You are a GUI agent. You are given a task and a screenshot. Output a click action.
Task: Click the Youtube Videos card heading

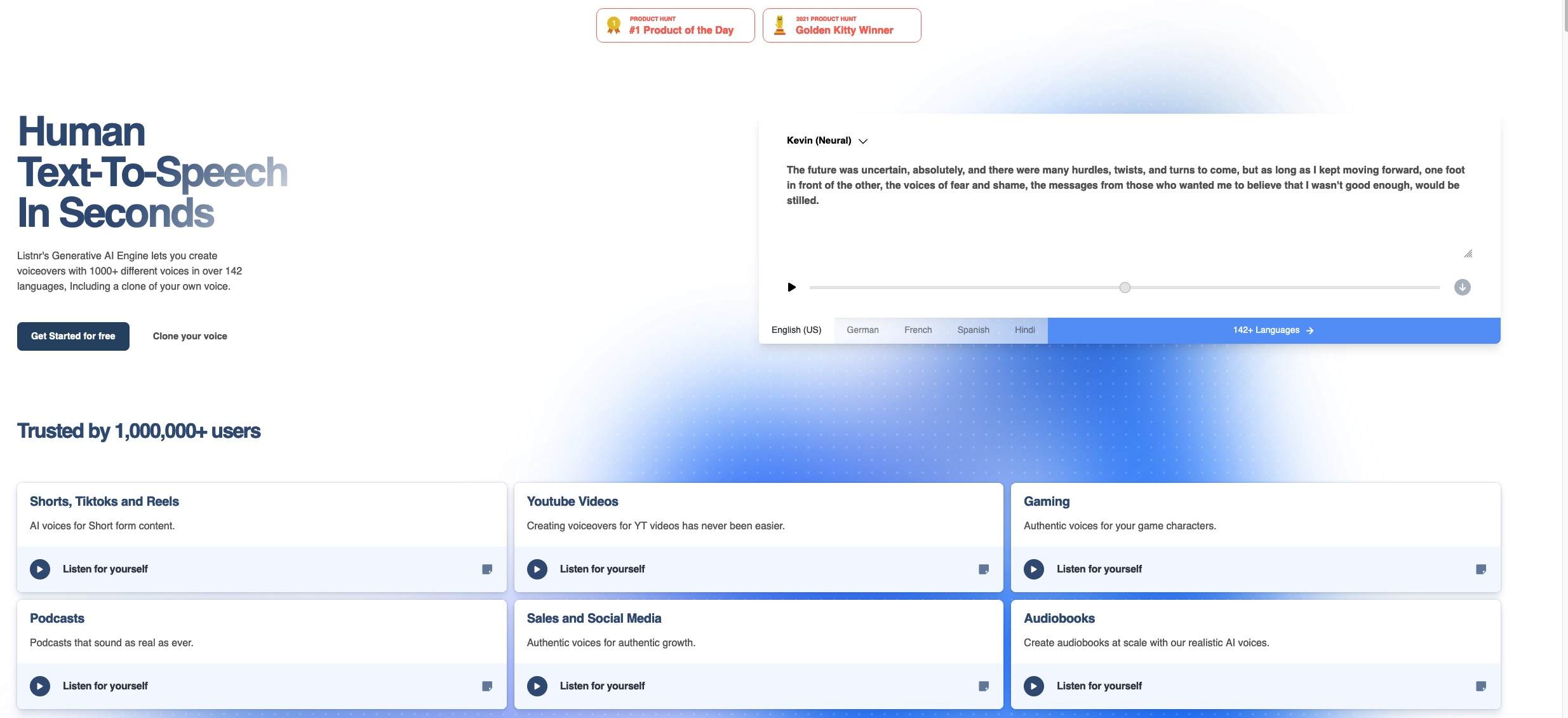[572, 501]
